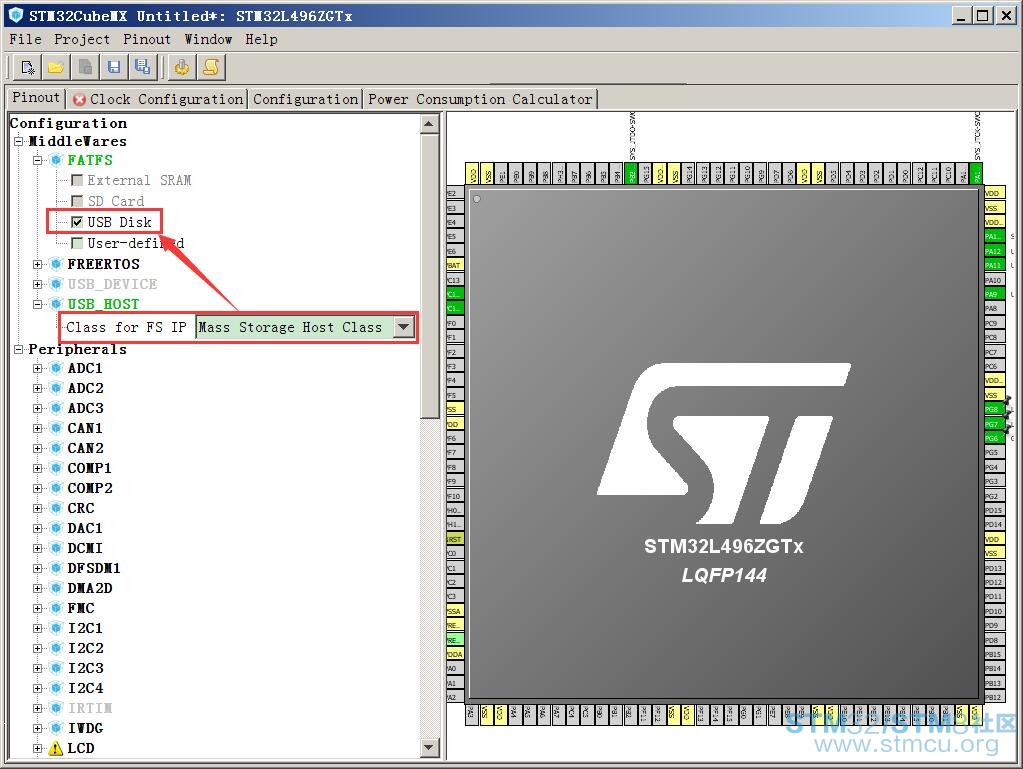Click the New Project toolbar icon
This screenshot has width=1023, height=769.
pos(27,67)
